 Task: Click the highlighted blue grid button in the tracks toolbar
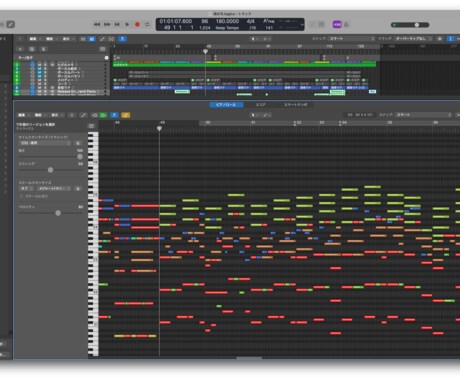click(x=92, y=39)
